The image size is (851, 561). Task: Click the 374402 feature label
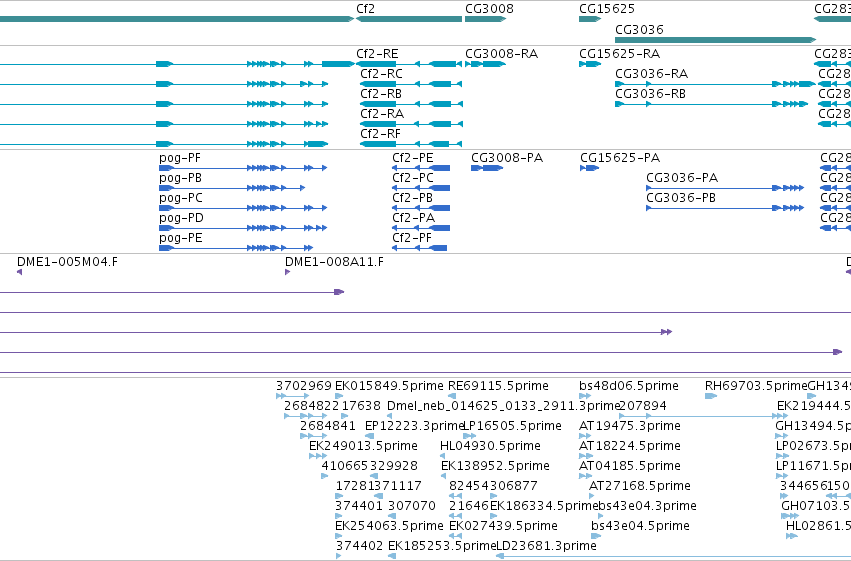359,546
